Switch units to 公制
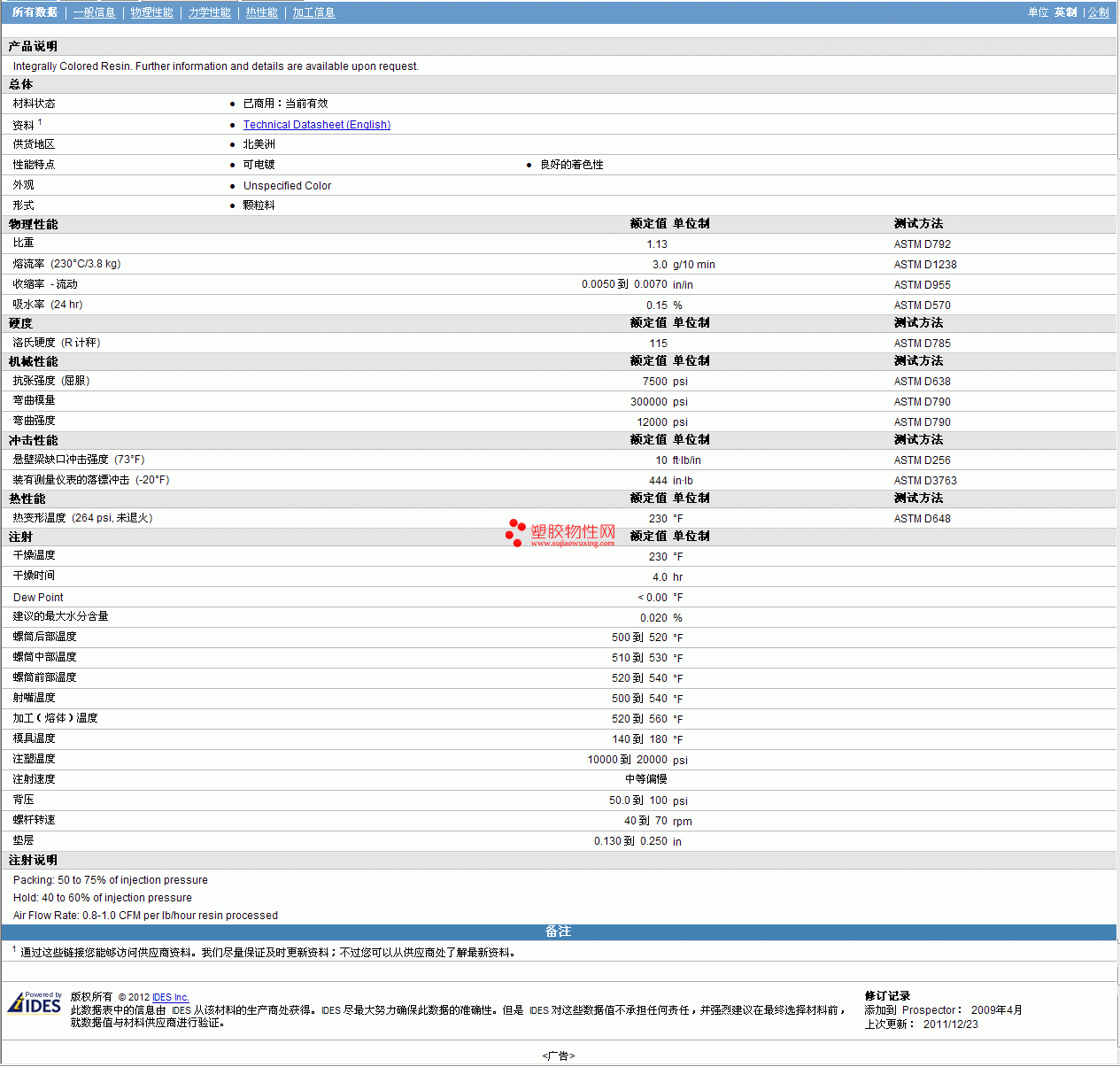 1098,12
